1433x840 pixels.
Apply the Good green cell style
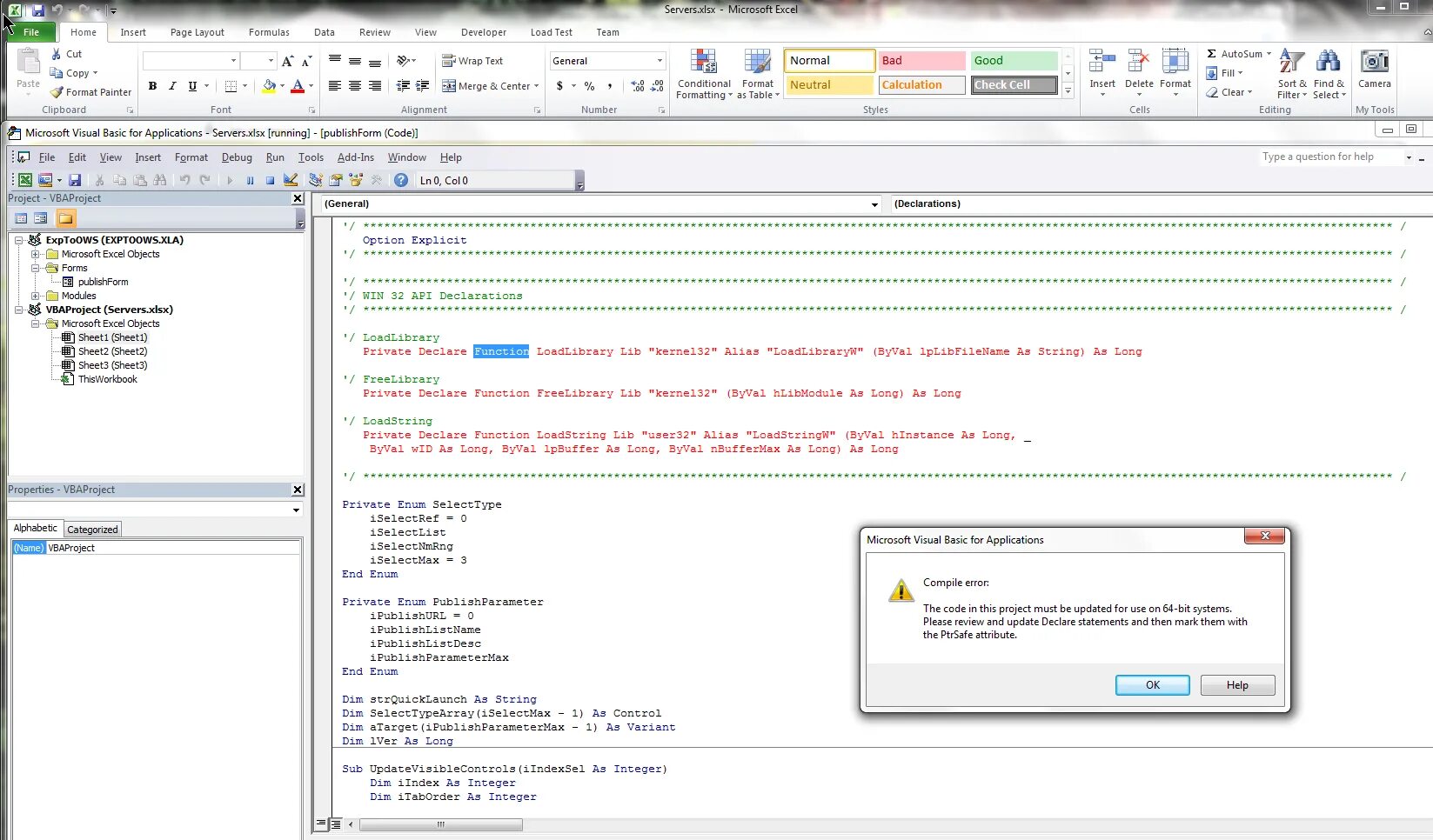(x=1014, y=61)
